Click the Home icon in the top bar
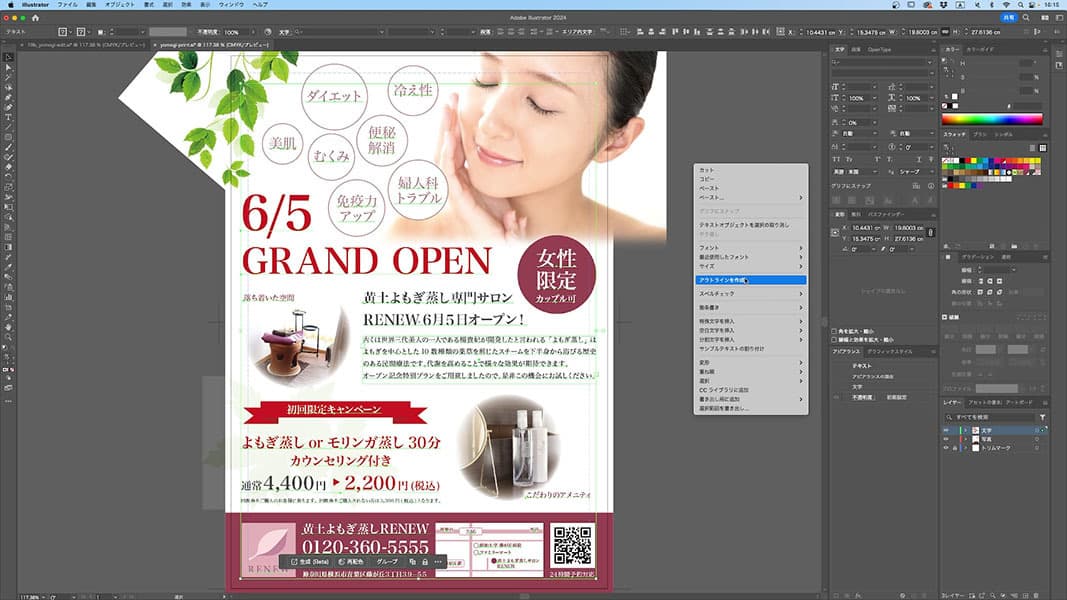1067x600 pixels. coord(37,18)
